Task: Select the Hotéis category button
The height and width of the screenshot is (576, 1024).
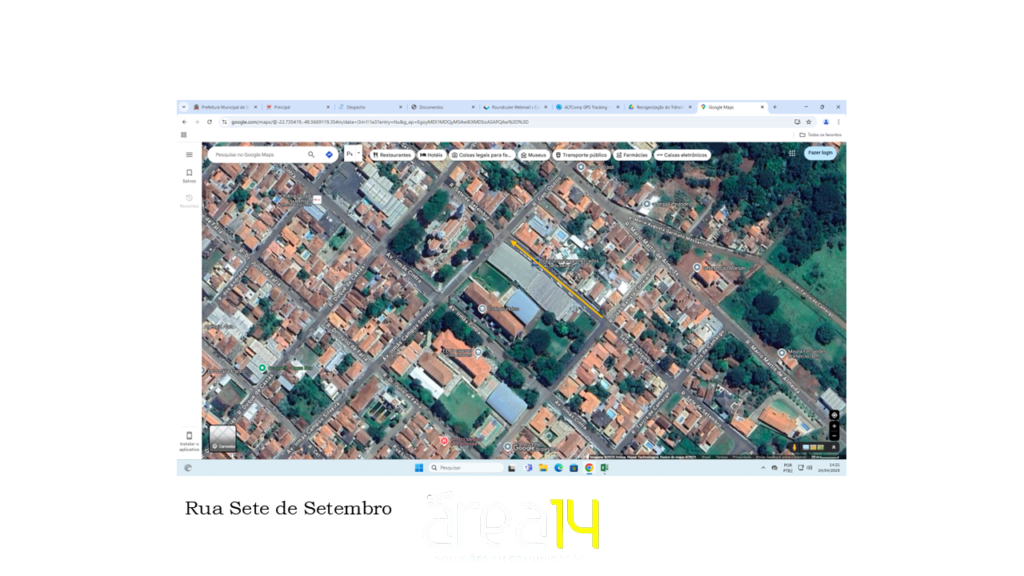Action: pos(432,155)
